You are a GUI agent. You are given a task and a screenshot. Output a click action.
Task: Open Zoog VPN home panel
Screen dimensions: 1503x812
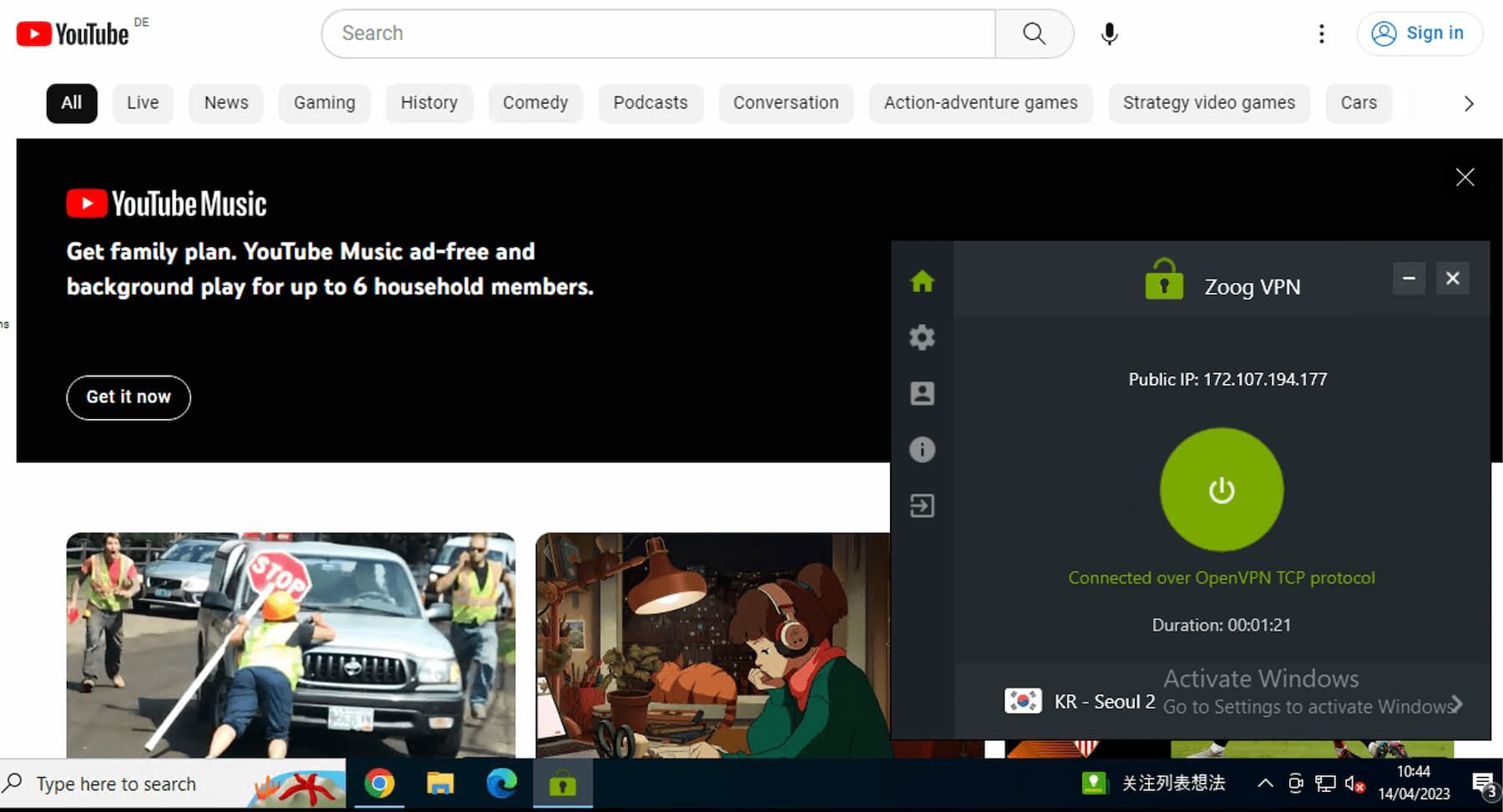tap(922, 281)
